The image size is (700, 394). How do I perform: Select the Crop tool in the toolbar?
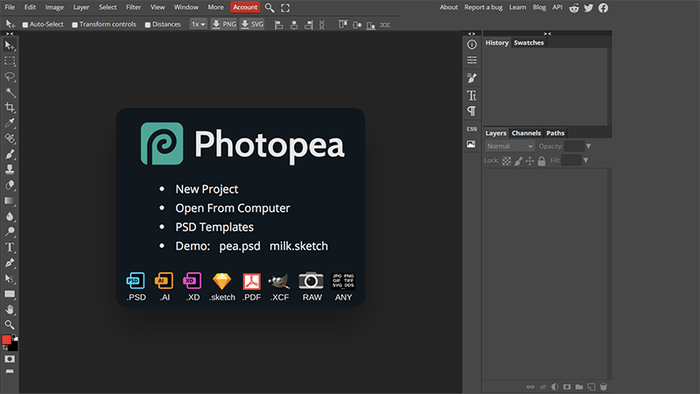(10, 107)
